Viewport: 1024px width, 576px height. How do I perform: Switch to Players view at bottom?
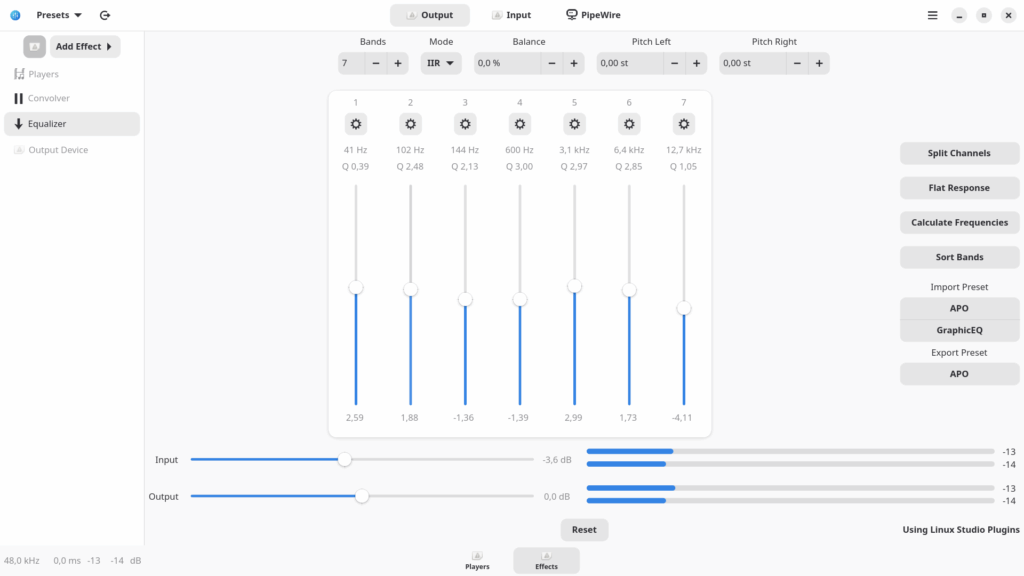tap(477, 560)
